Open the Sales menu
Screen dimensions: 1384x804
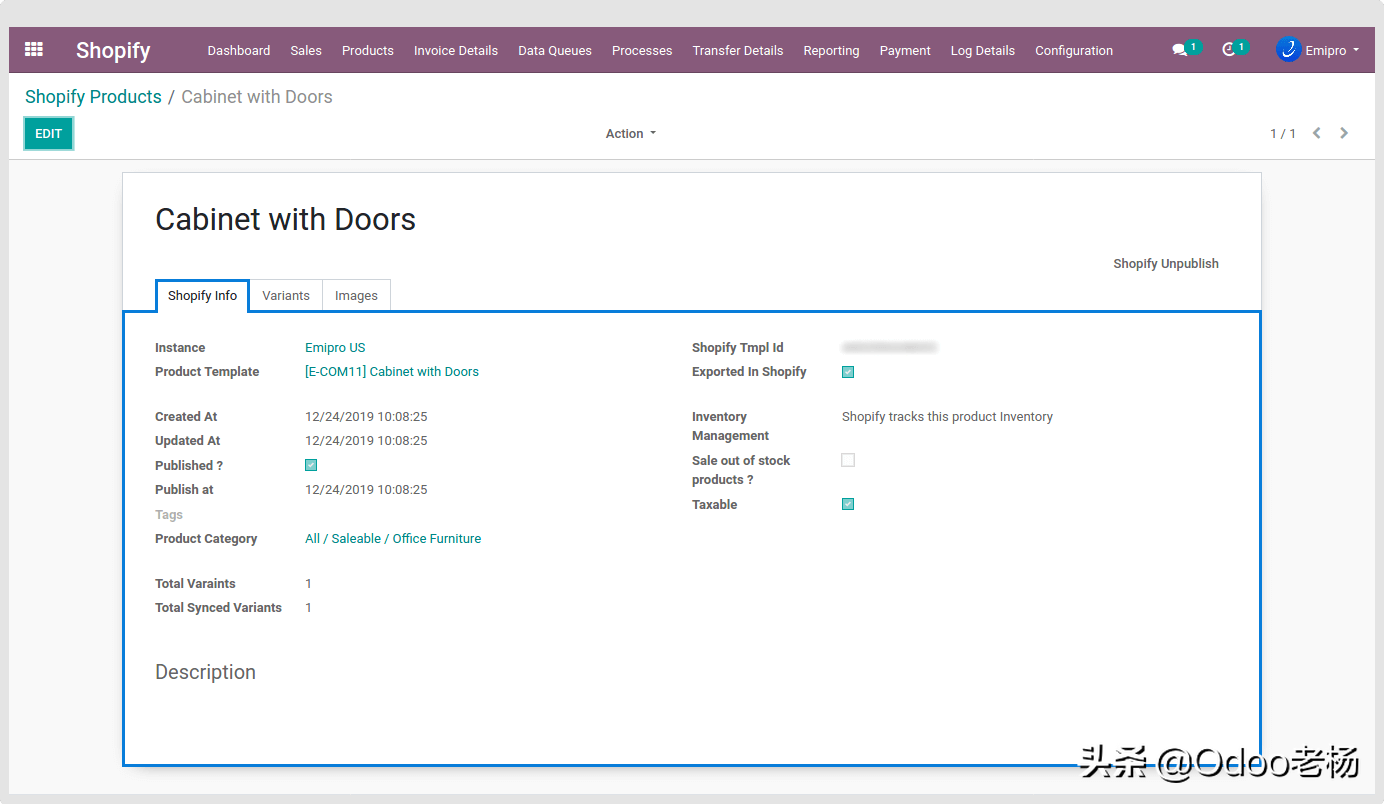306,50
